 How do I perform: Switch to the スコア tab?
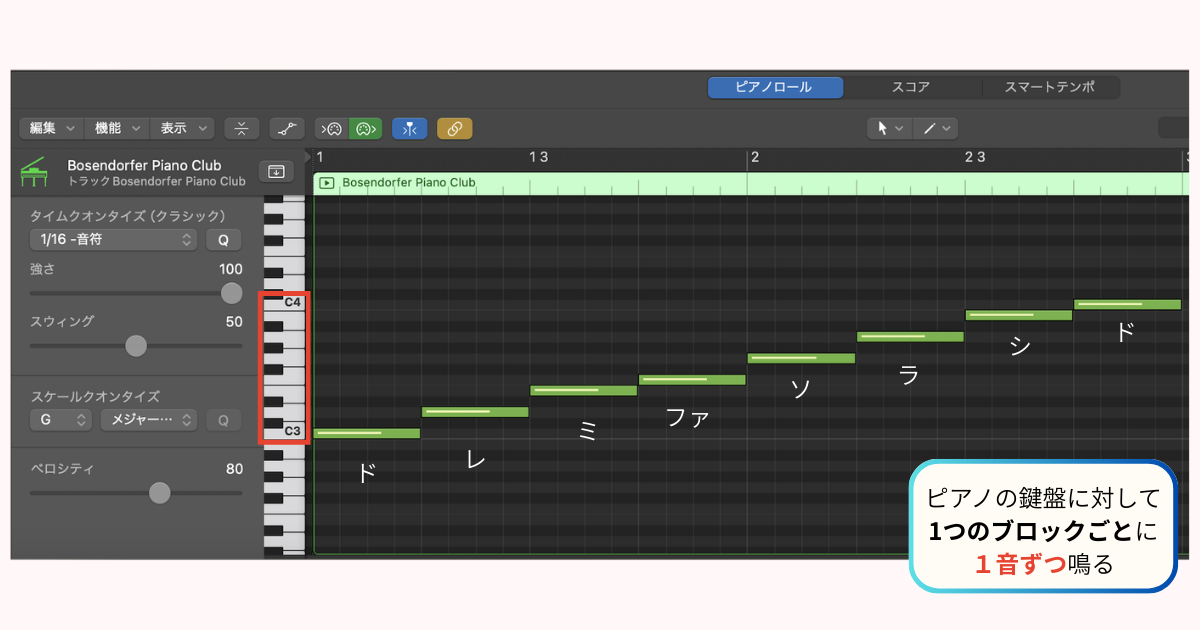tap(910, 87)
